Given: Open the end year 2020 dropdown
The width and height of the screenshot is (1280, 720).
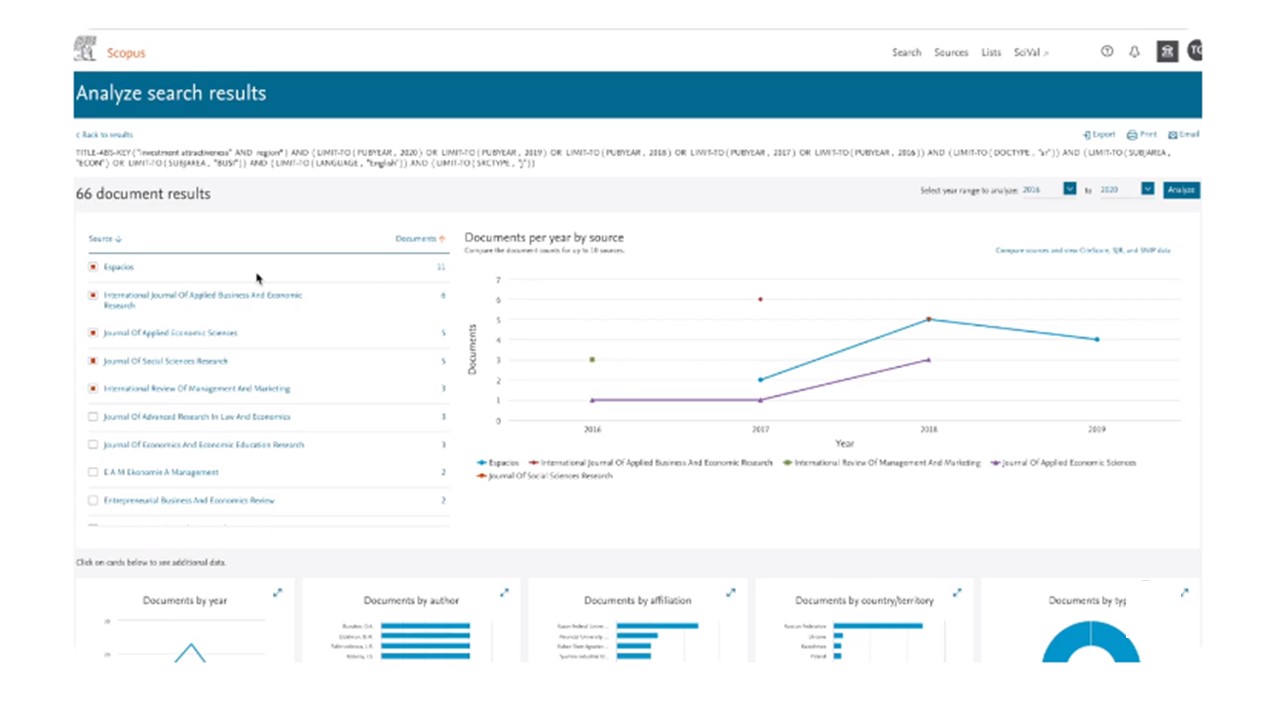Looking at the screenshot, I should point(1147,189).
